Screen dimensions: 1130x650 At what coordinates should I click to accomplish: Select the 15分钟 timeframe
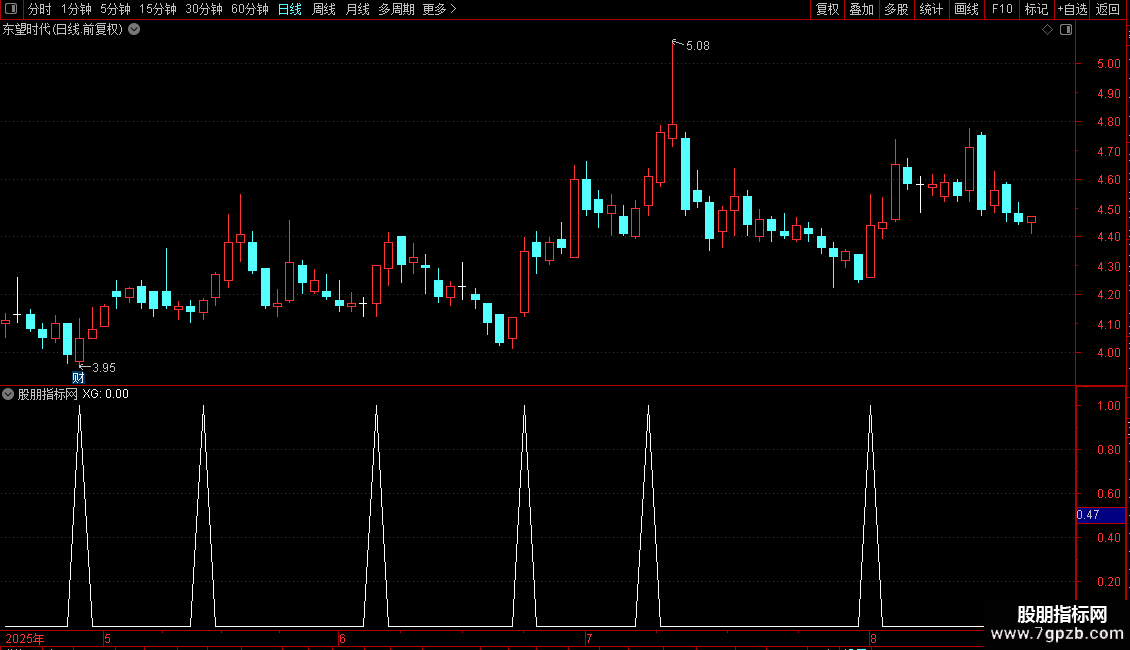click(157, 9)
